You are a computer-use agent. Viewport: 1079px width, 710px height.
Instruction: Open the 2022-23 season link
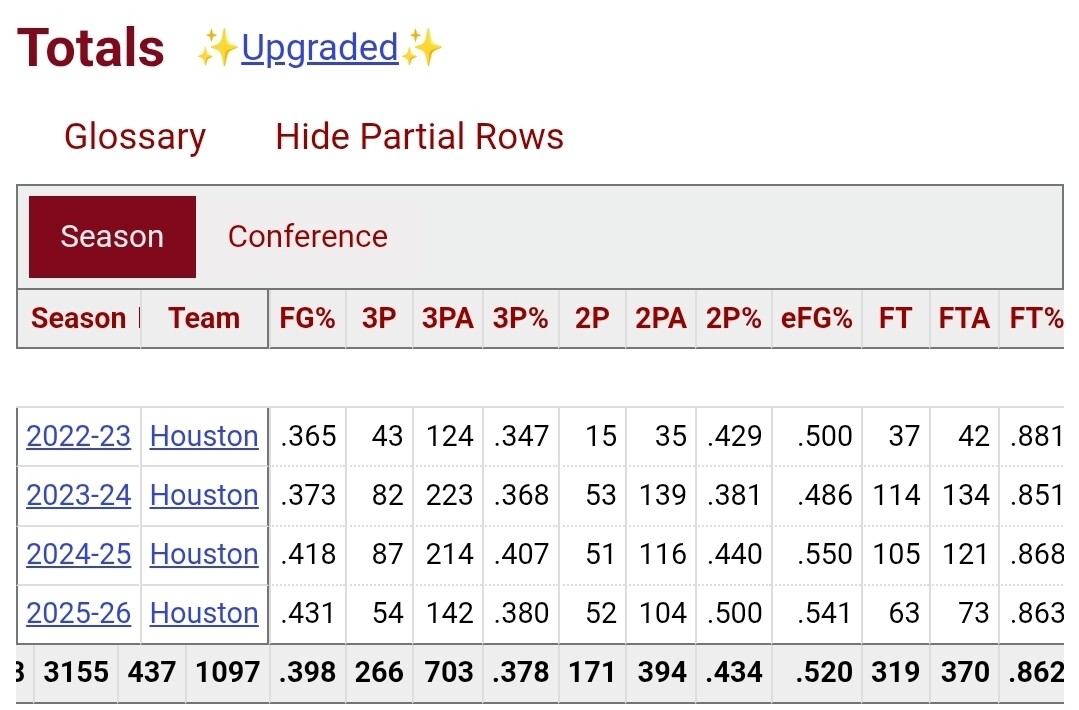tap(79, 436)
